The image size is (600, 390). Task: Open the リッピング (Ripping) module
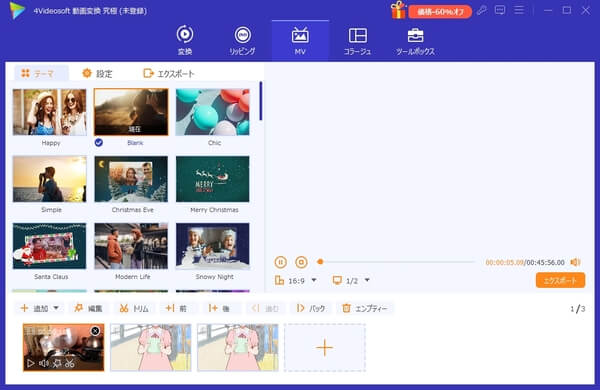click(242, 41)
